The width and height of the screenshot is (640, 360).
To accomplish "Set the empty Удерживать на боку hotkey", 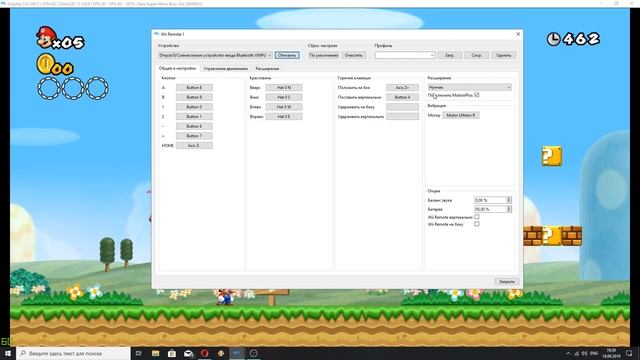I will [402, 107].
